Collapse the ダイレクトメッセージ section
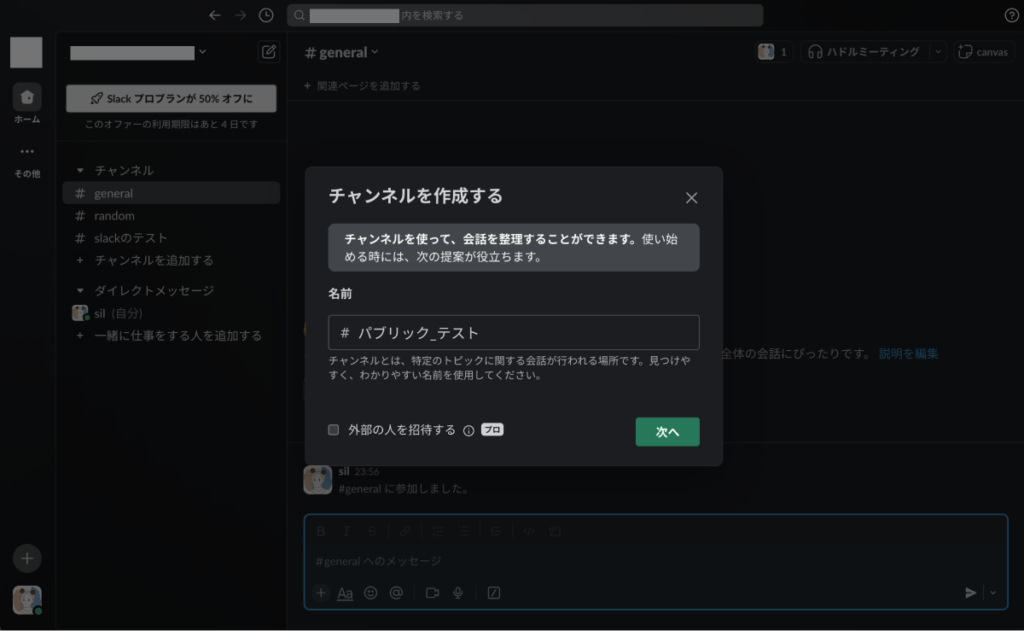This screenshot has height=631, width=1024. (x=81, y=291)
